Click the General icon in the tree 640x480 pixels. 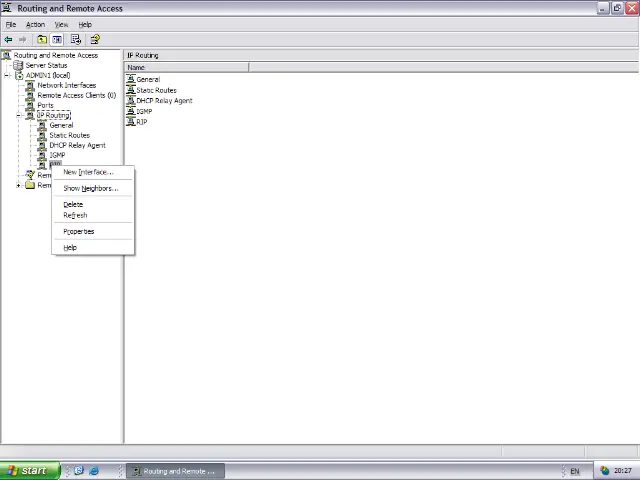[x=42, y=125]
